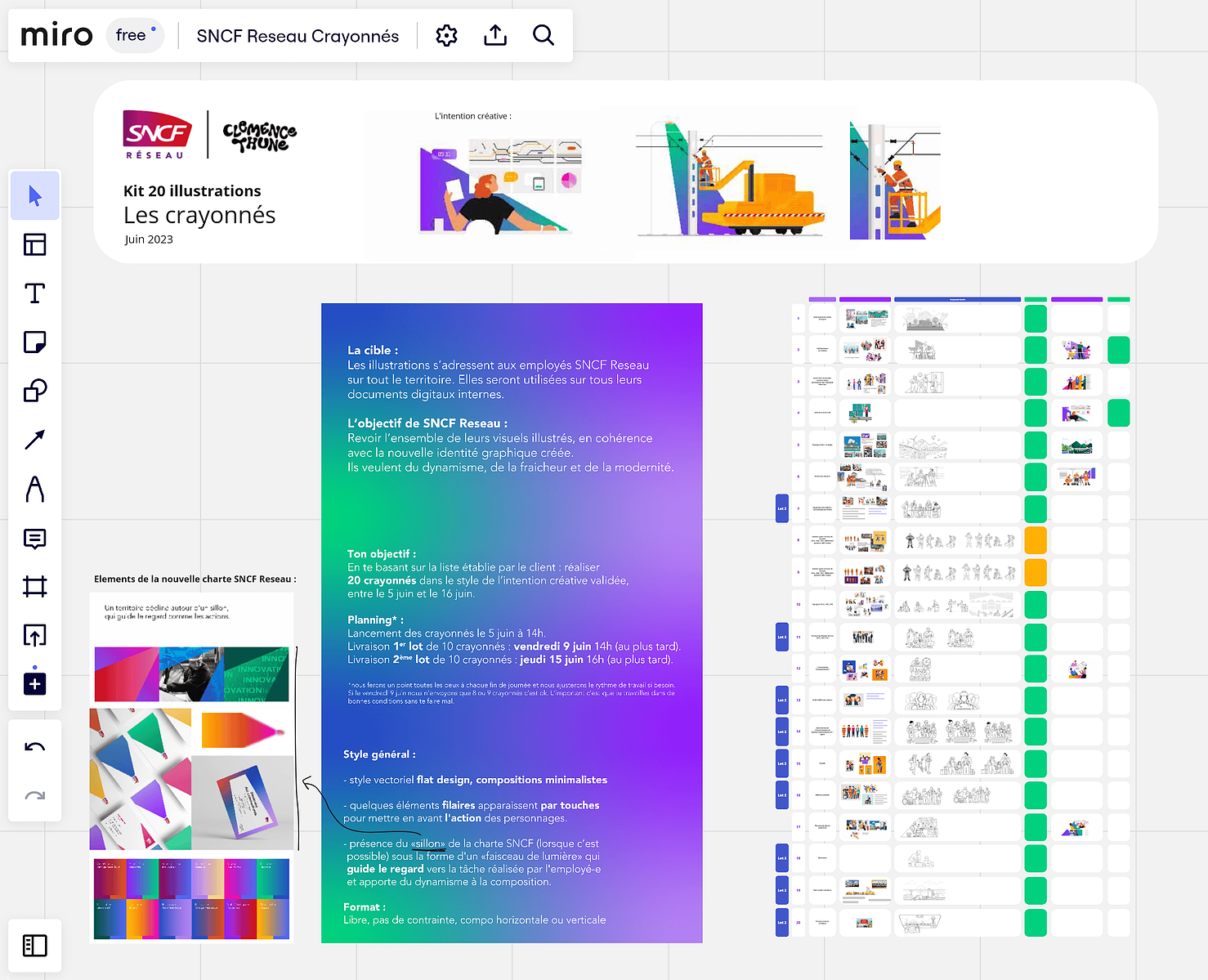This screenshot has width=1208, height=980.
Task: Select the worker in basket lift illustration
Action: point(895,181)
